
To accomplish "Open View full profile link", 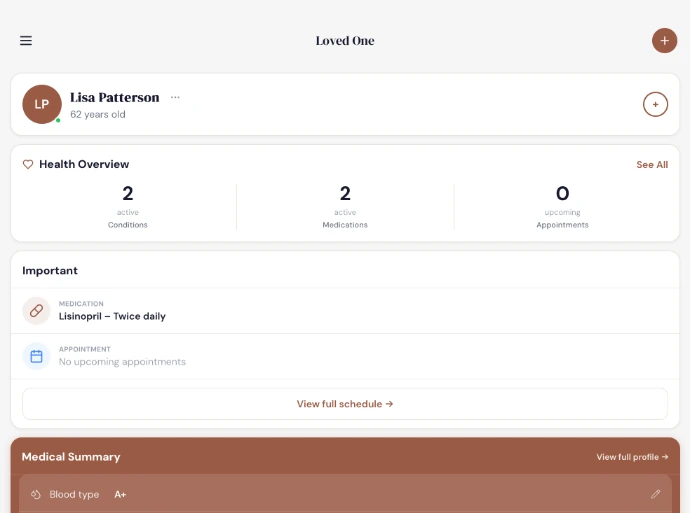I will (632, 457).
